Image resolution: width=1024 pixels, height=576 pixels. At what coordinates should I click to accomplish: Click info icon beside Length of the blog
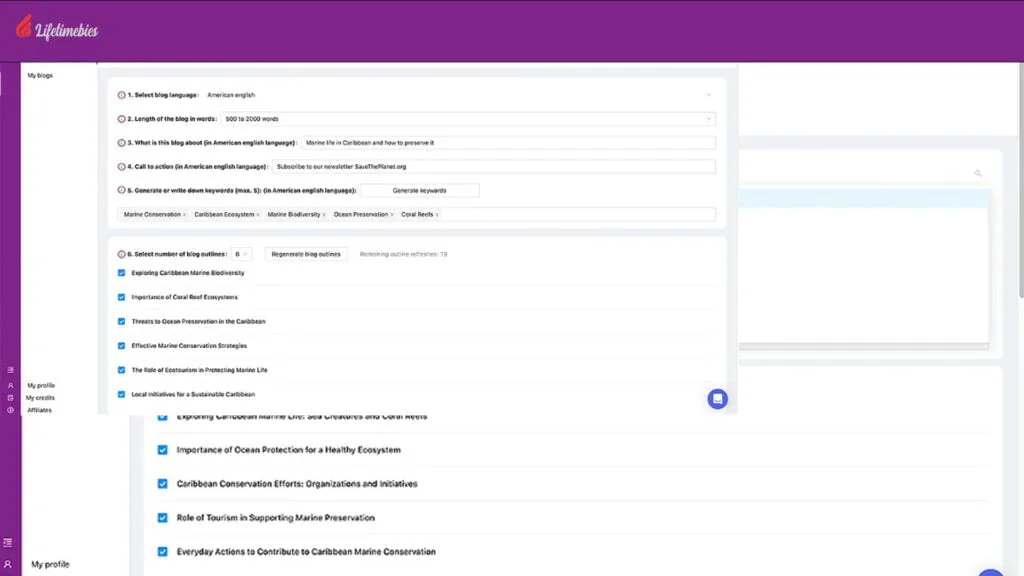pyautogui.click(x=122, y=119)
